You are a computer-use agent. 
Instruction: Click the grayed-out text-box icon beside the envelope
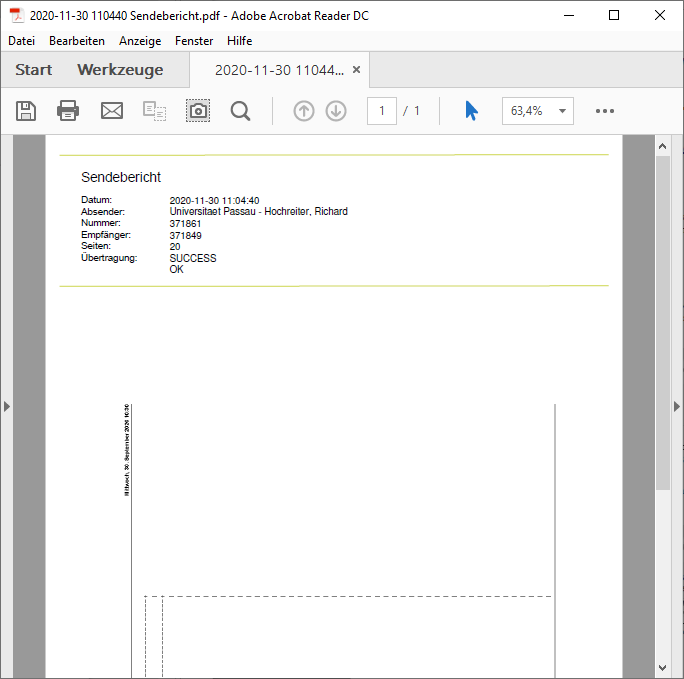point(154,111)
